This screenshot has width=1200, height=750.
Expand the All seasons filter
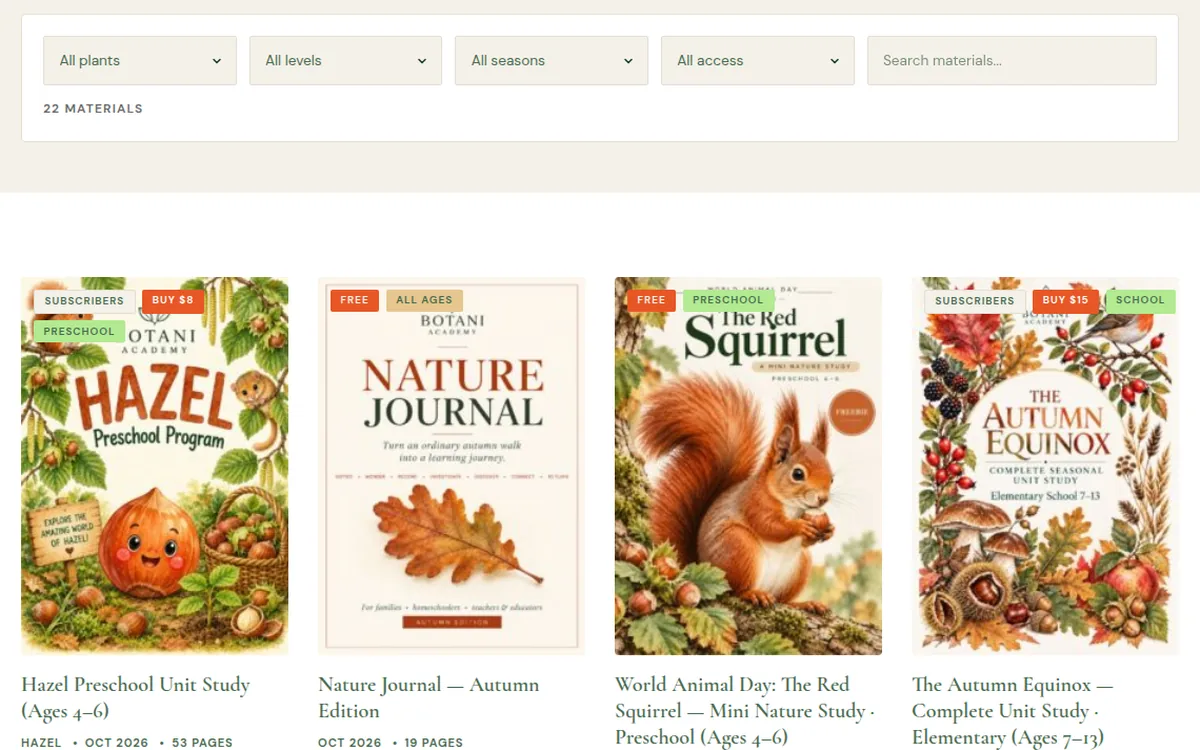coord(551,60)
